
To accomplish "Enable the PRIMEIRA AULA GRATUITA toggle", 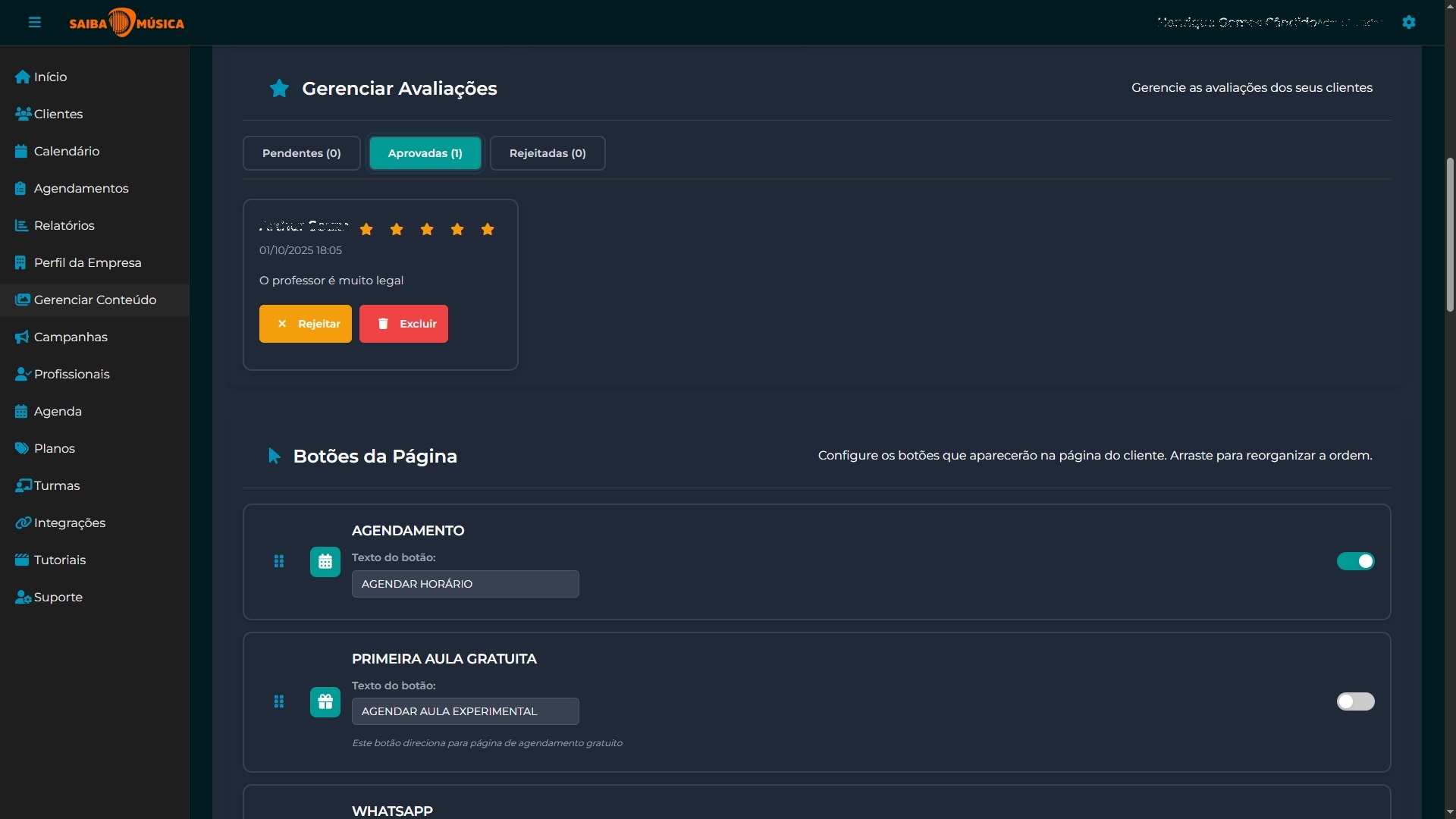I will (1355, 701).
